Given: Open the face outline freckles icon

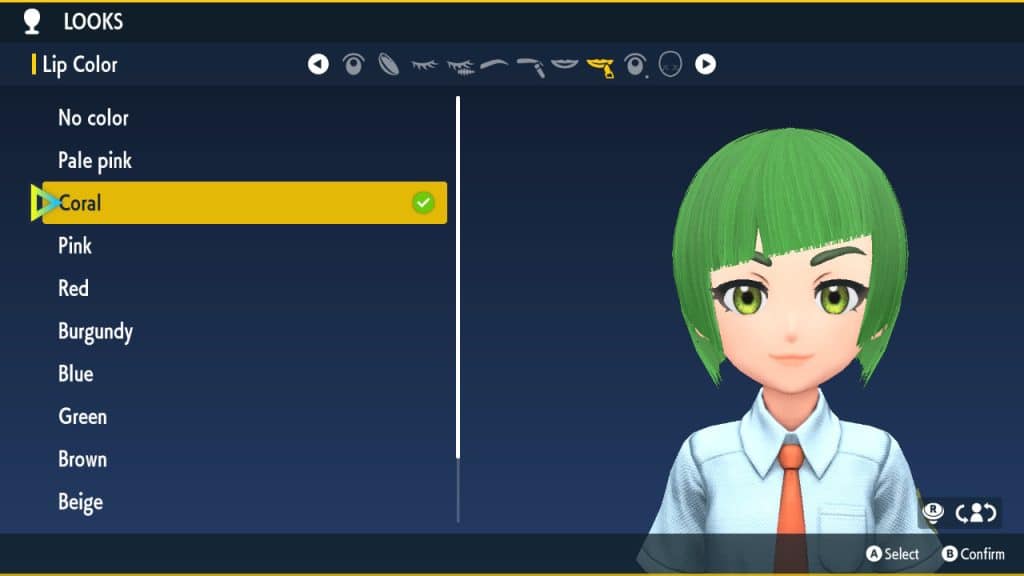Looking at the screenshot, I should coord(670,64).
